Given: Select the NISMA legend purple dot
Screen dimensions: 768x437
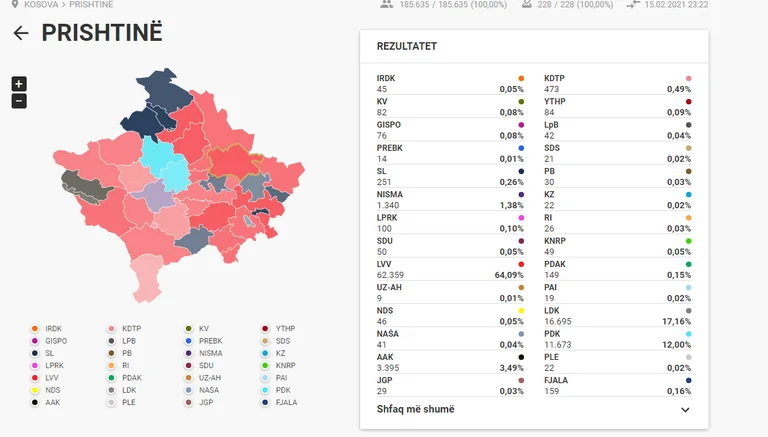Looking at the screenshot, I should (189, 353).
